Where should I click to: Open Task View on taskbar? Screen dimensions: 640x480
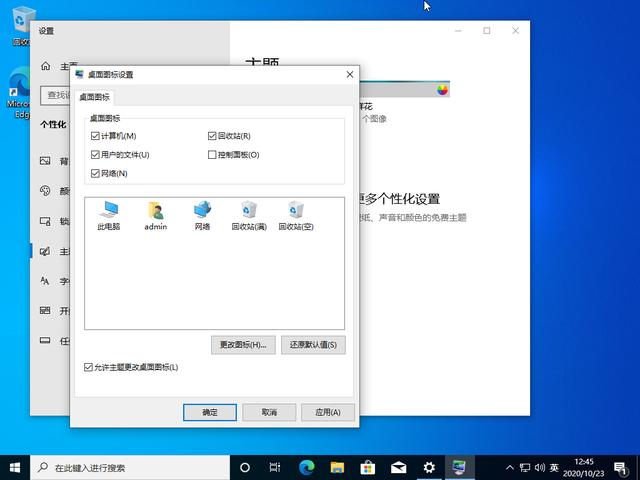pyautogui.click(x=275, y=468)
